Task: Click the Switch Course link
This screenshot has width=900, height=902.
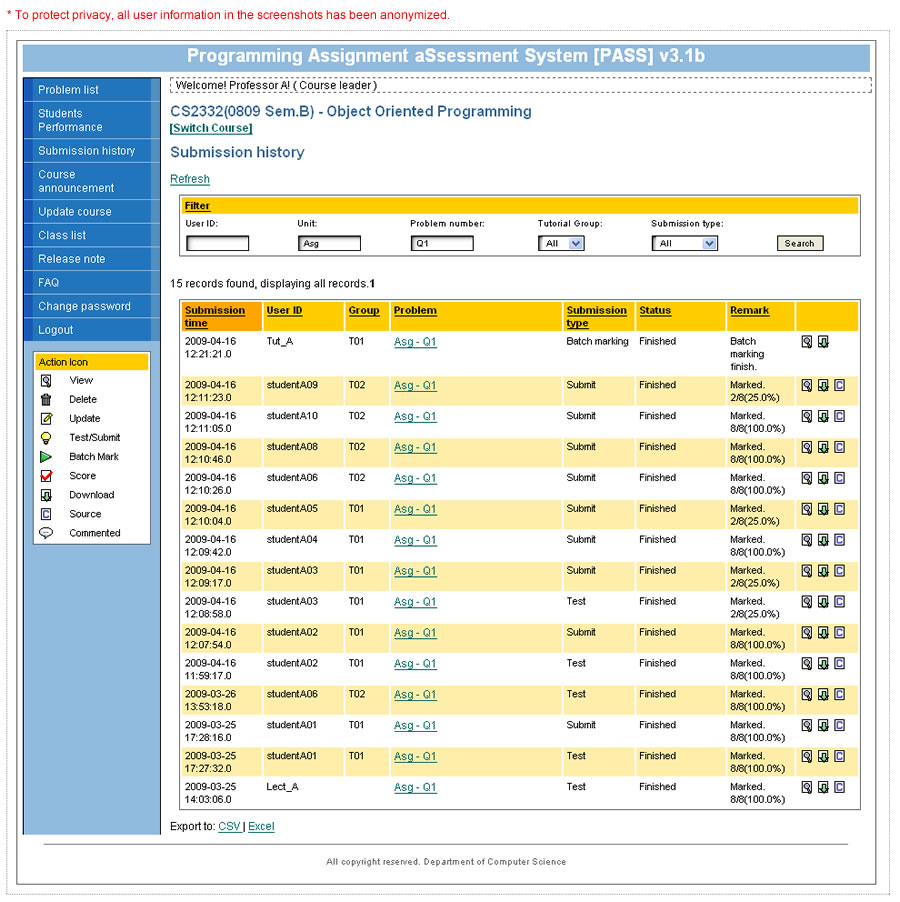Action: [x=211, y=128]
